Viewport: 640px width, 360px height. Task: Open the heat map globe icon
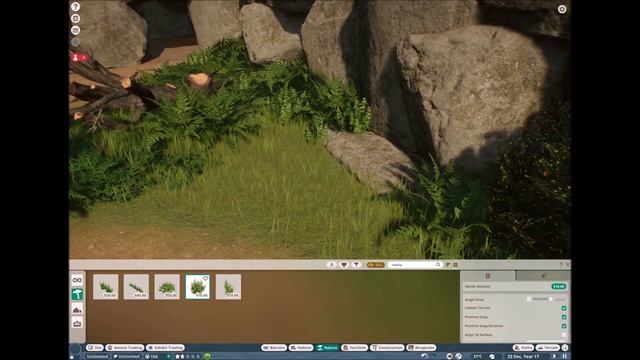pos(458,356)
